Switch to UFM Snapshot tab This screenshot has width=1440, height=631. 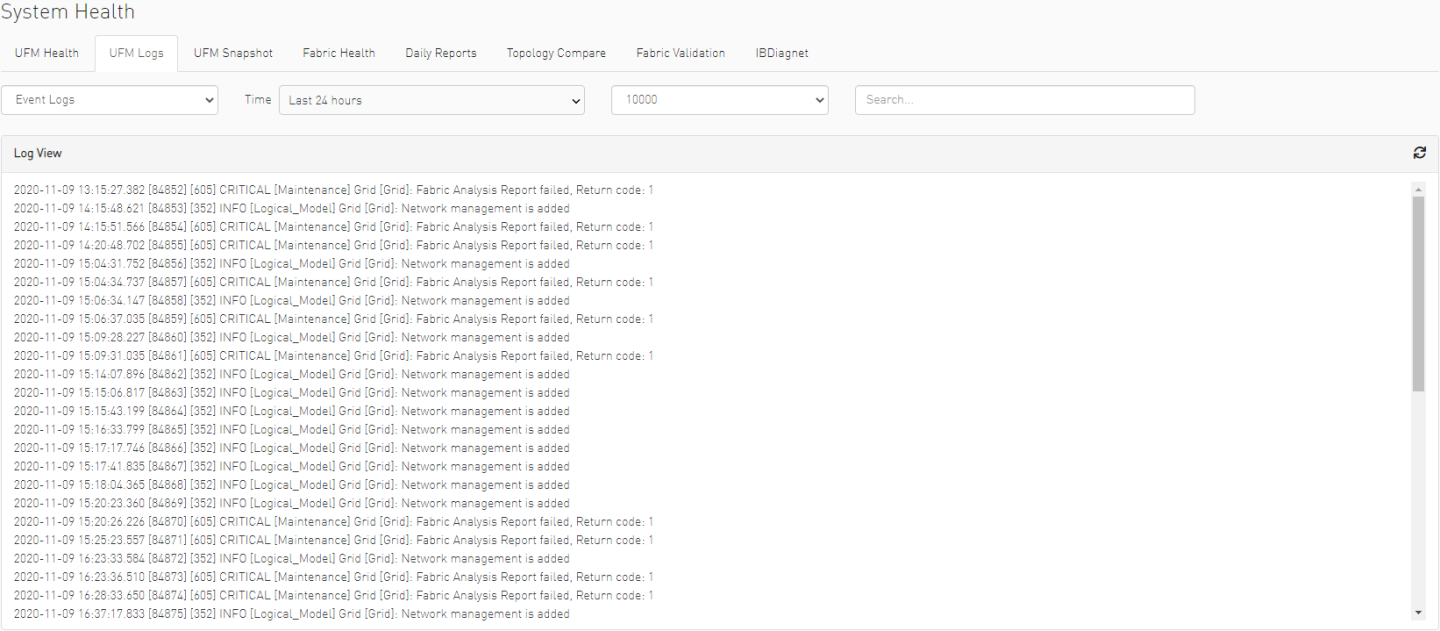pyautogui.click(x=233, y=53)
